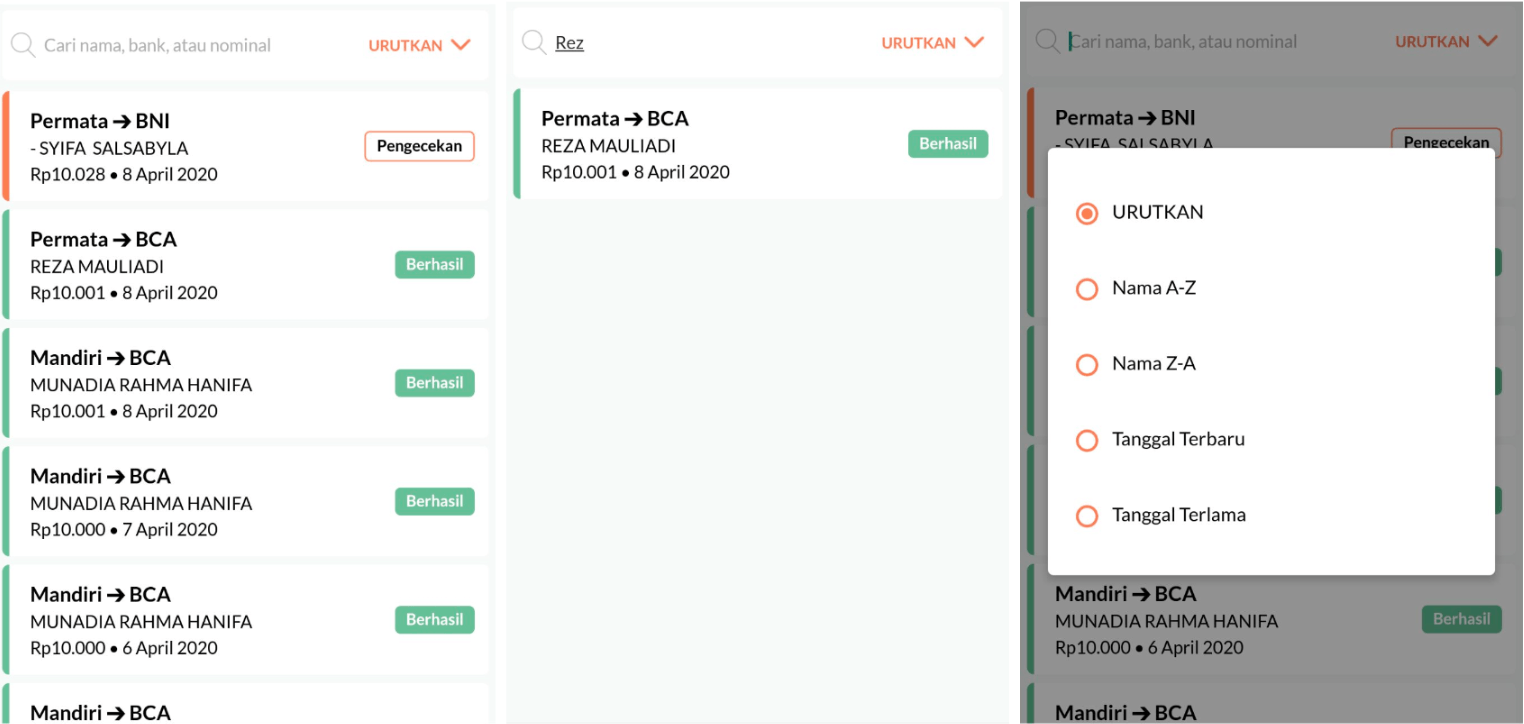
Task: Open the "Permata → BNI" transaction title in the full list
Action: point(100,121)
